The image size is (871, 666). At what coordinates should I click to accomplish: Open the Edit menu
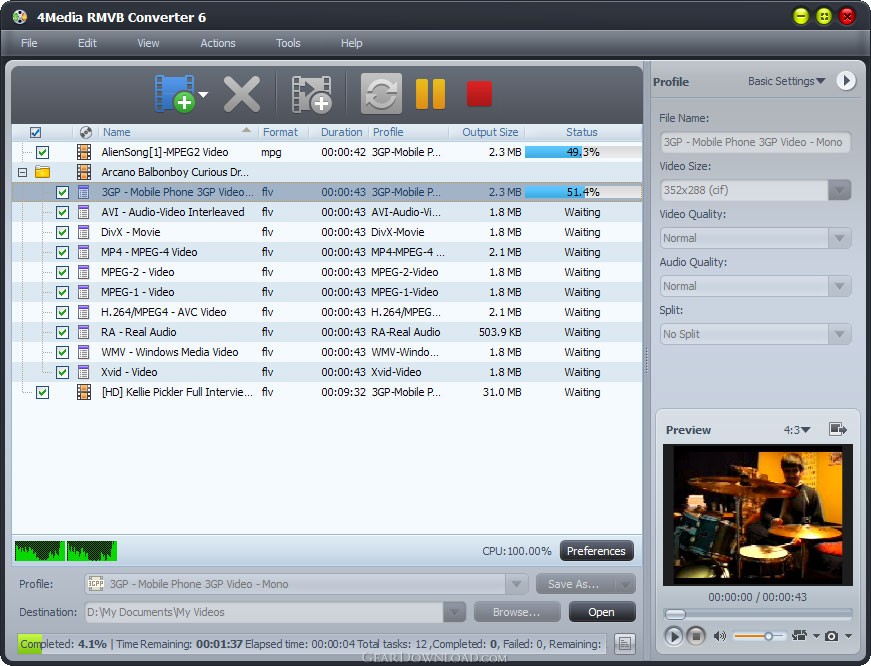click(x=87, y=43)
